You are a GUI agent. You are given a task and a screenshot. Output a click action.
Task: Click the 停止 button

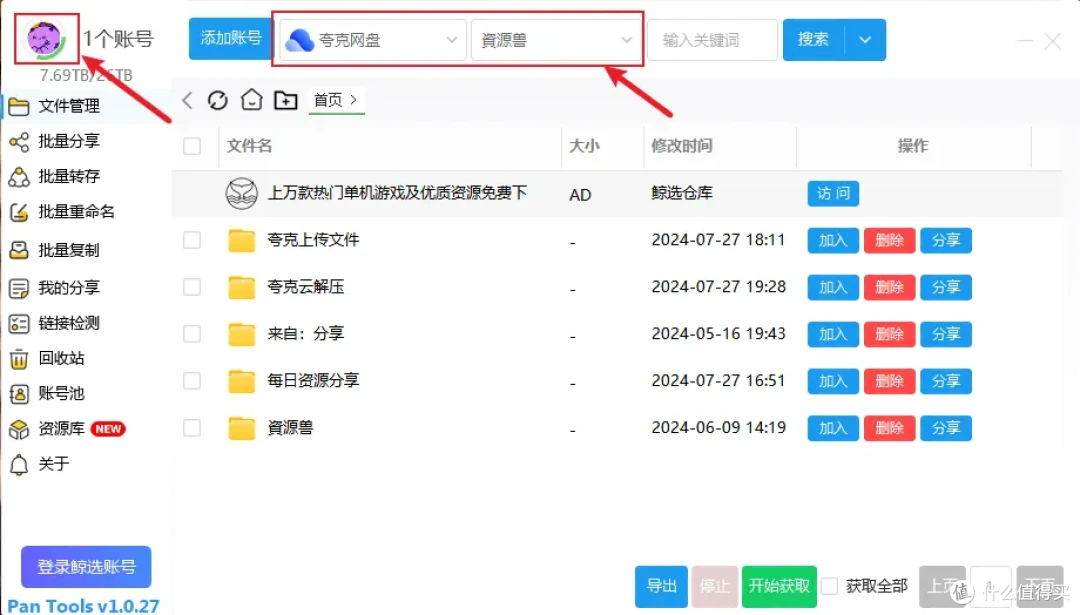tap(714, 586)
